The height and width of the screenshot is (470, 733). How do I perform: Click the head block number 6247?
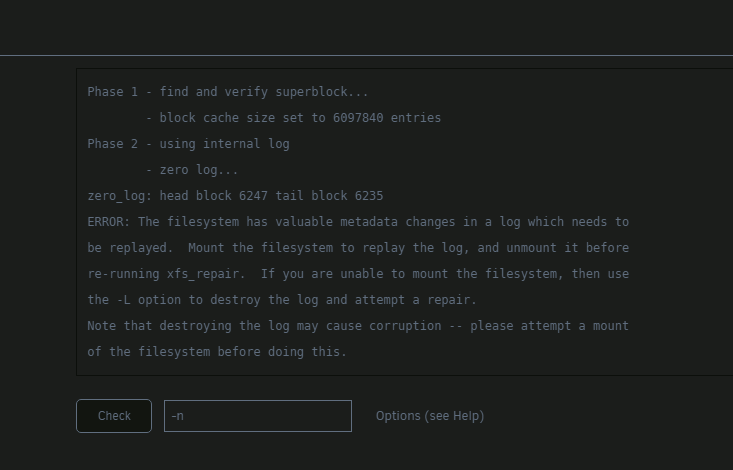pos(253,195)
